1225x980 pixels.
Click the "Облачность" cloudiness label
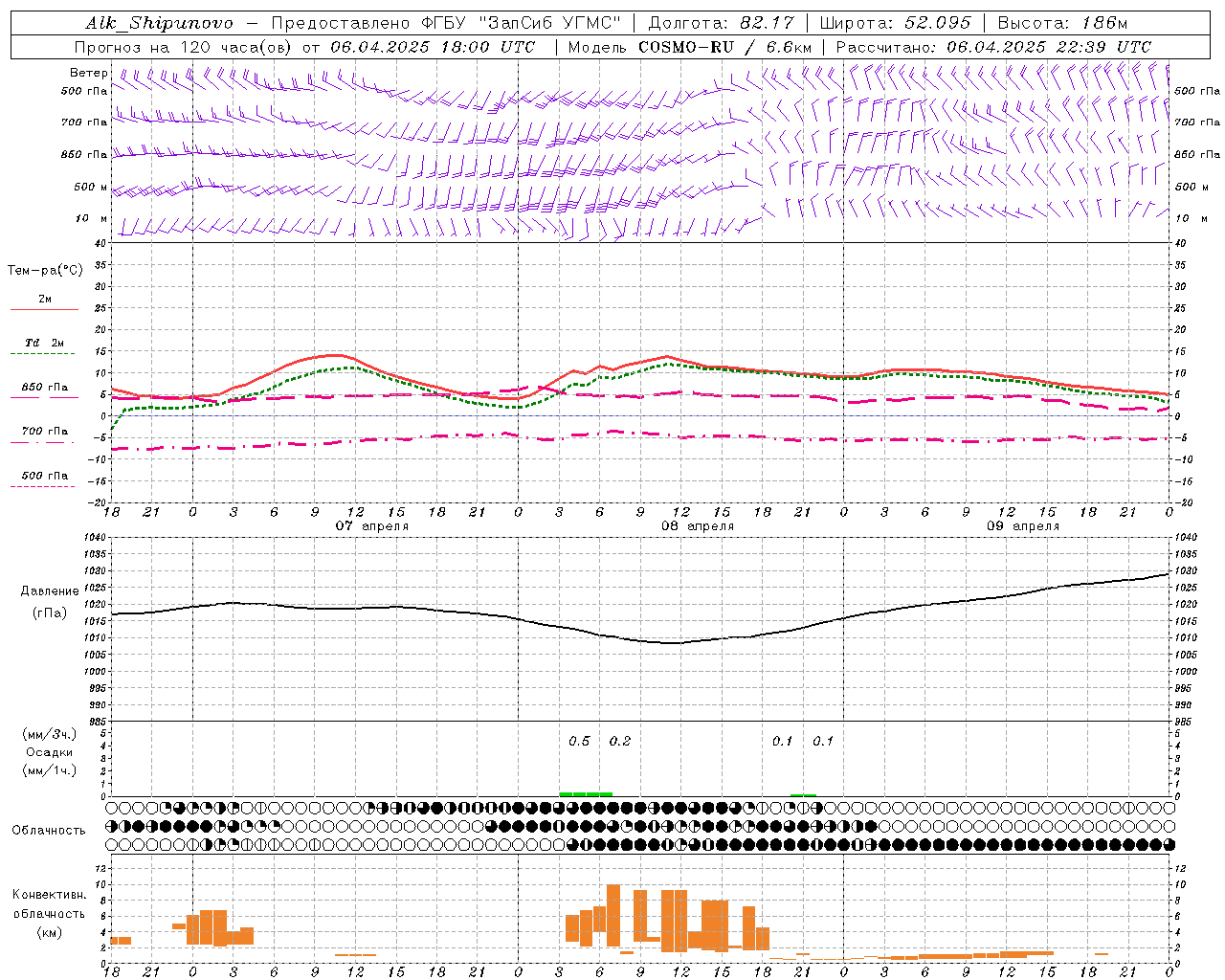coord(49,830)
